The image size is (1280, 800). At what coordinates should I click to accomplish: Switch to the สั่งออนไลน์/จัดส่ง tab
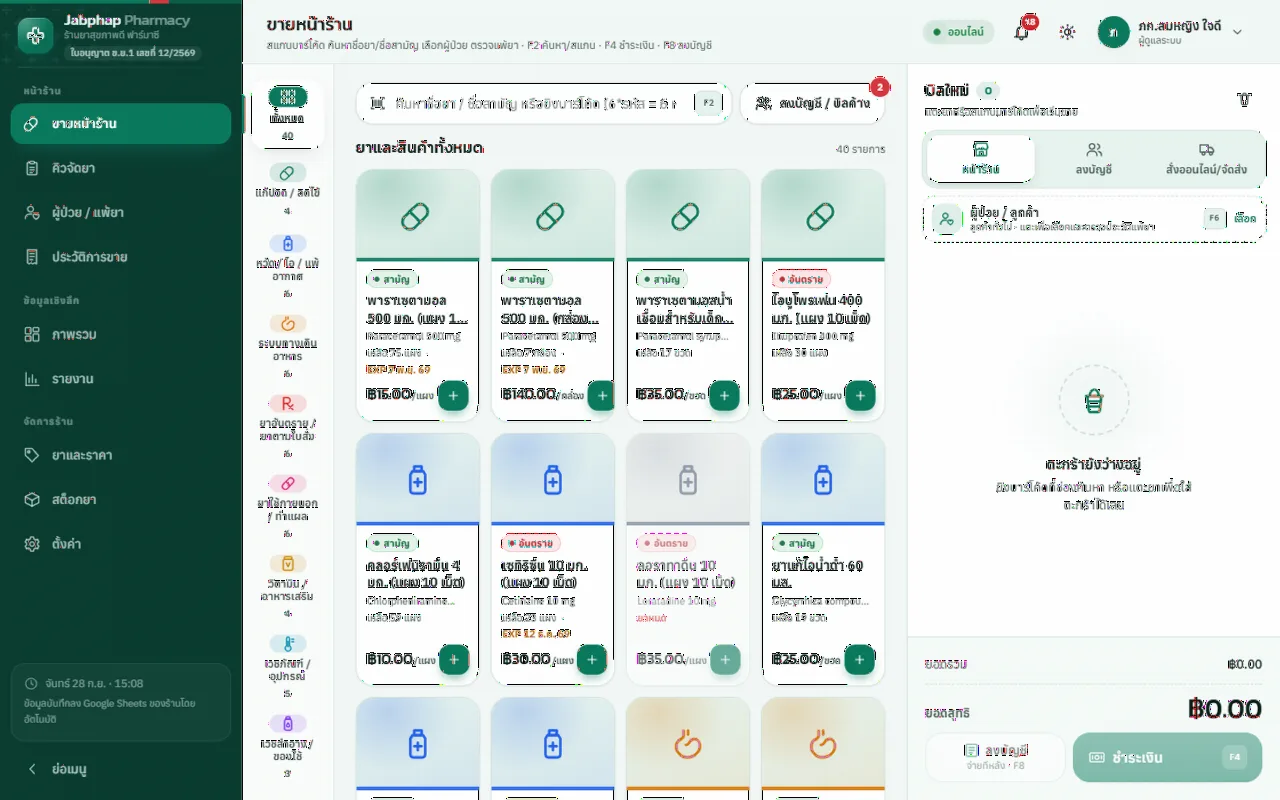[x=1206, y=159]
